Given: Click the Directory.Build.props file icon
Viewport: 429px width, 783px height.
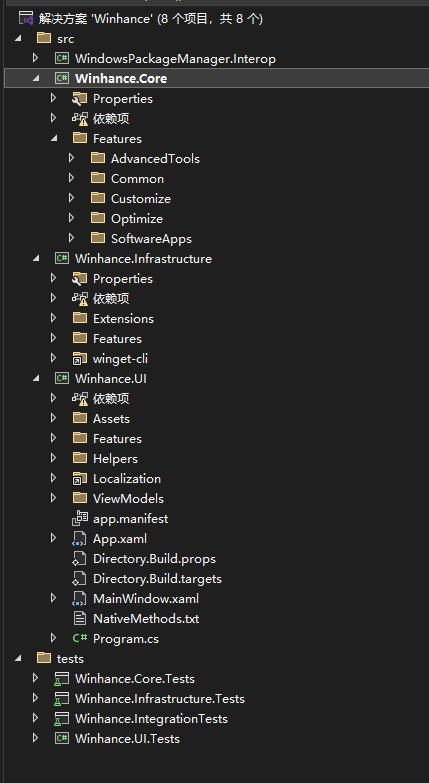Looking at the screenshot, I should click(x=80, y=558).
